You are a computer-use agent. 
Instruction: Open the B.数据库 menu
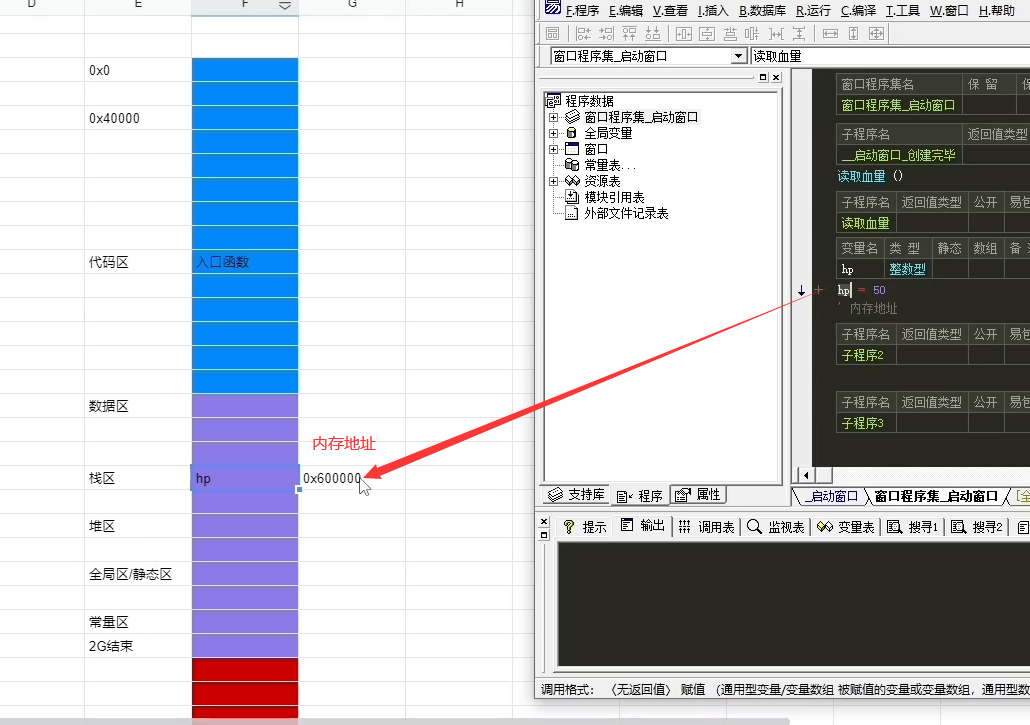point(763,11)
